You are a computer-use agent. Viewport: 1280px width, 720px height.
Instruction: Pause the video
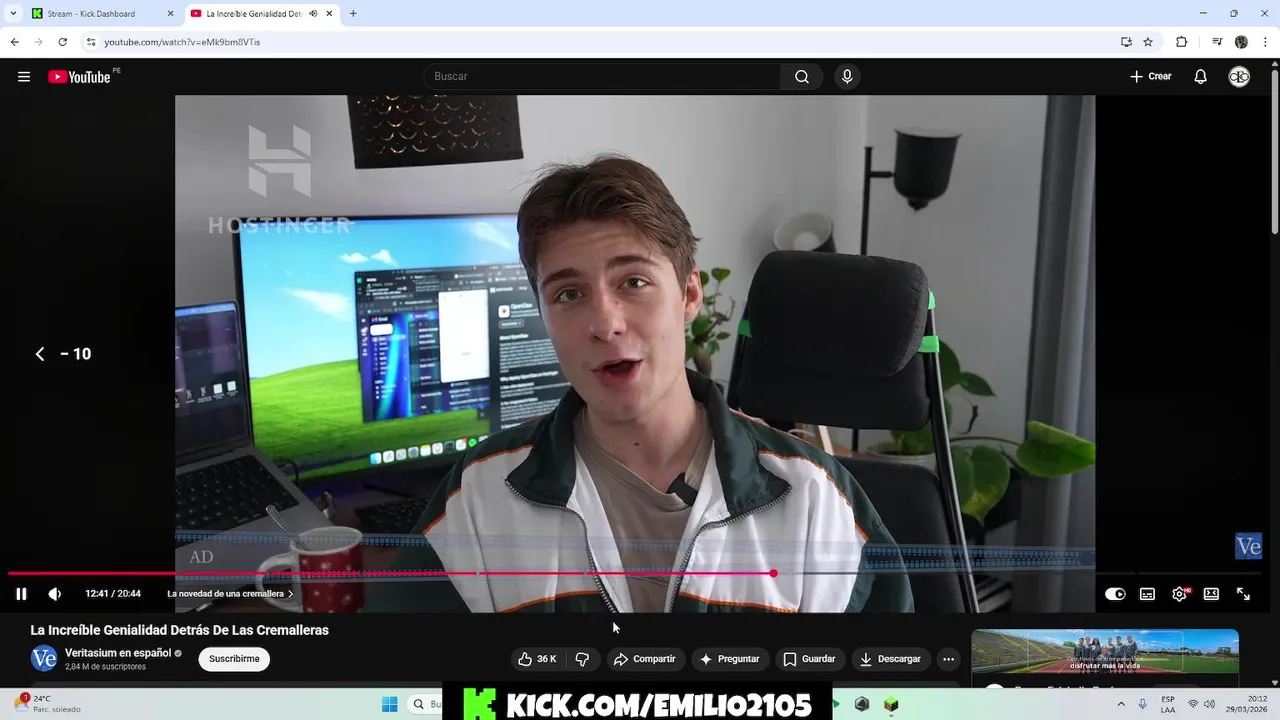click(21, 594)
